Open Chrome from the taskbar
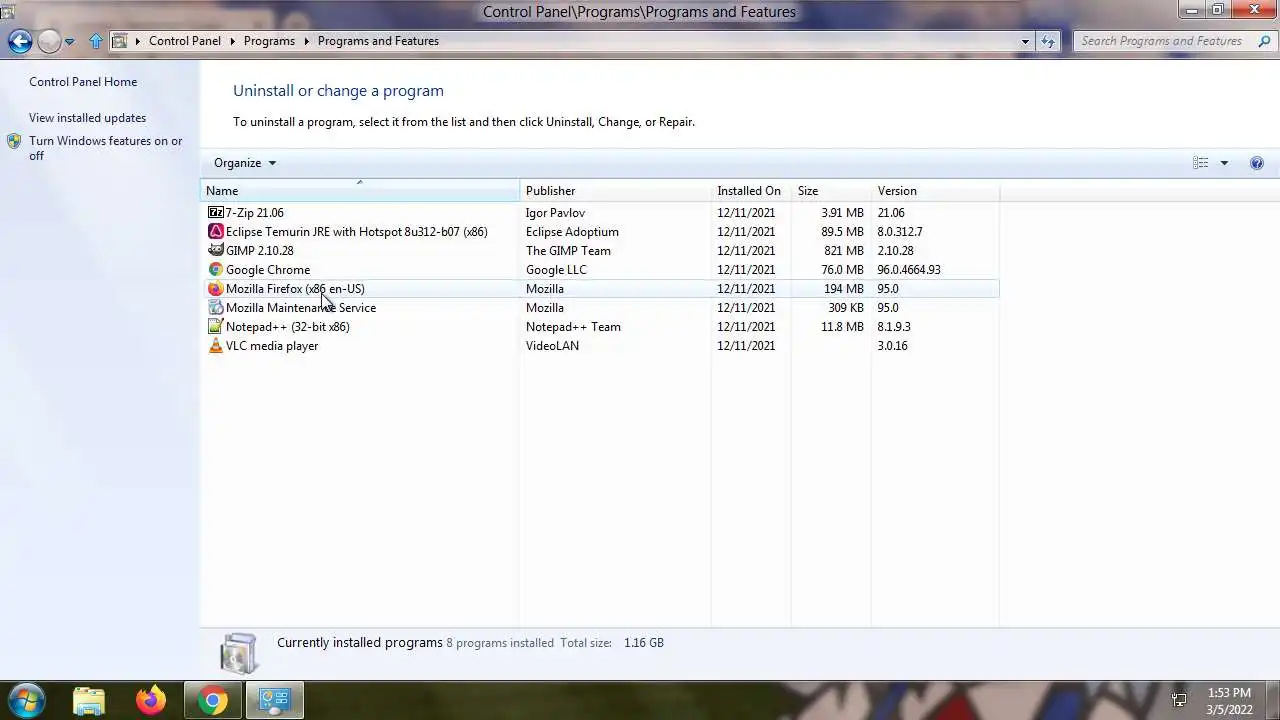This screenshot has width=1280, height=720. coord(212,700)
